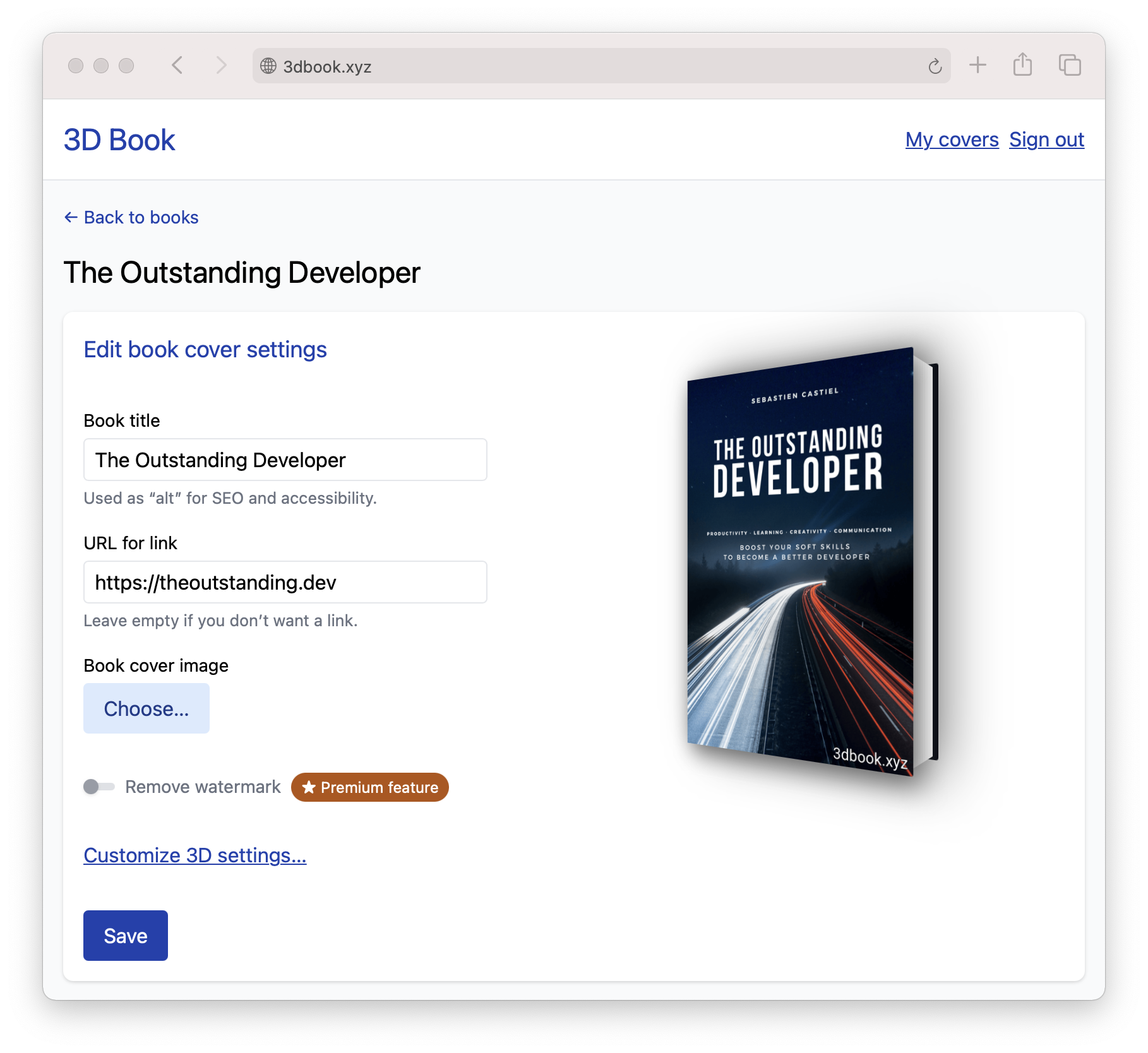1148x1053 pixels.
Task: Open My covers page
Action: (952, 140)
